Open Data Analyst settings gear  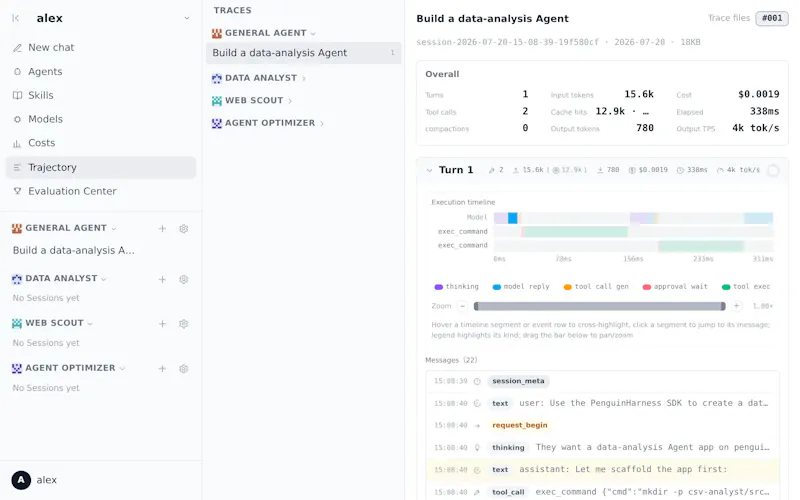click(x=184, y=279)
